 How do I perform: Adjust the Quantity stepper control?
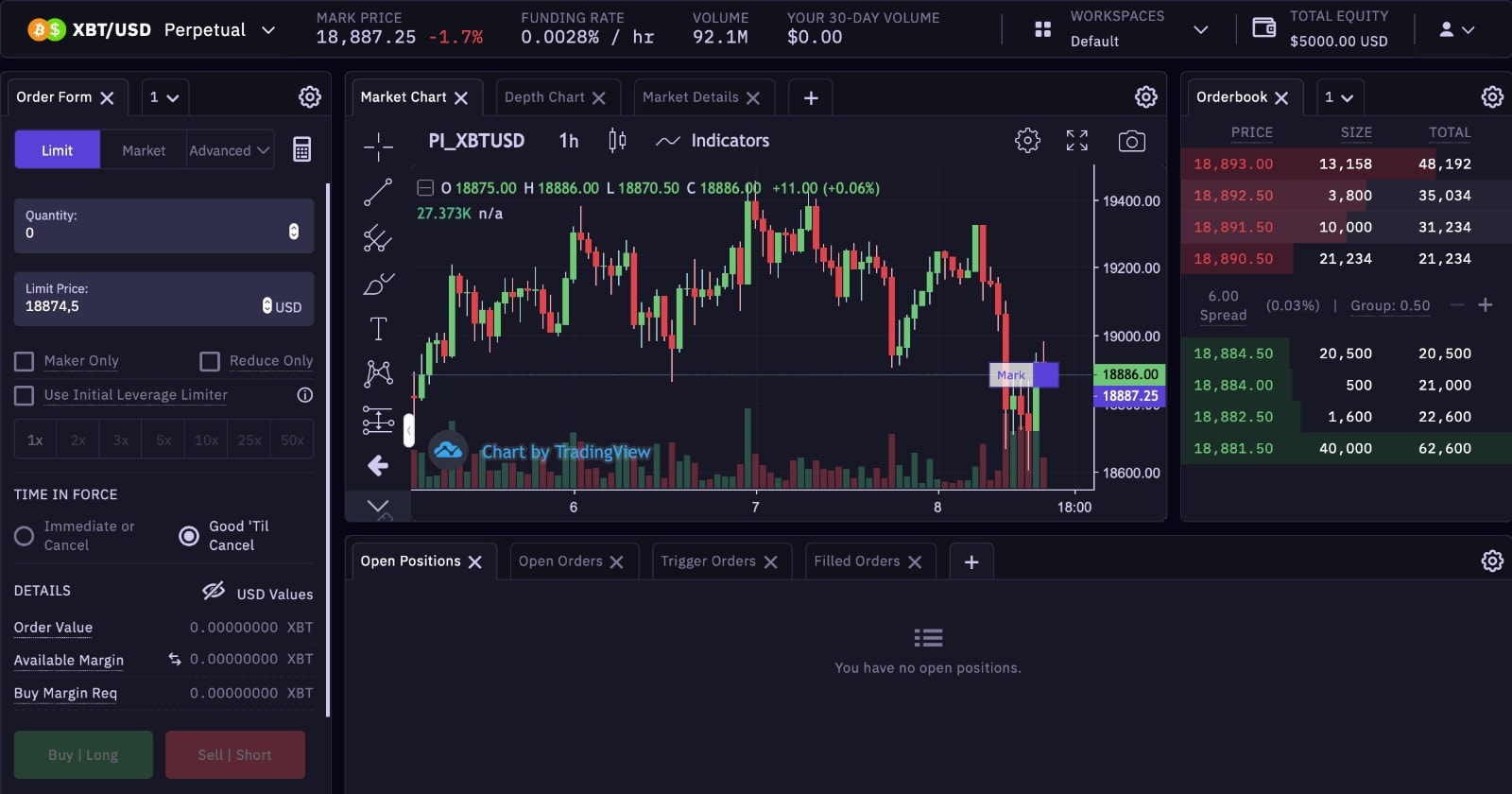click(x=294, y=232)
